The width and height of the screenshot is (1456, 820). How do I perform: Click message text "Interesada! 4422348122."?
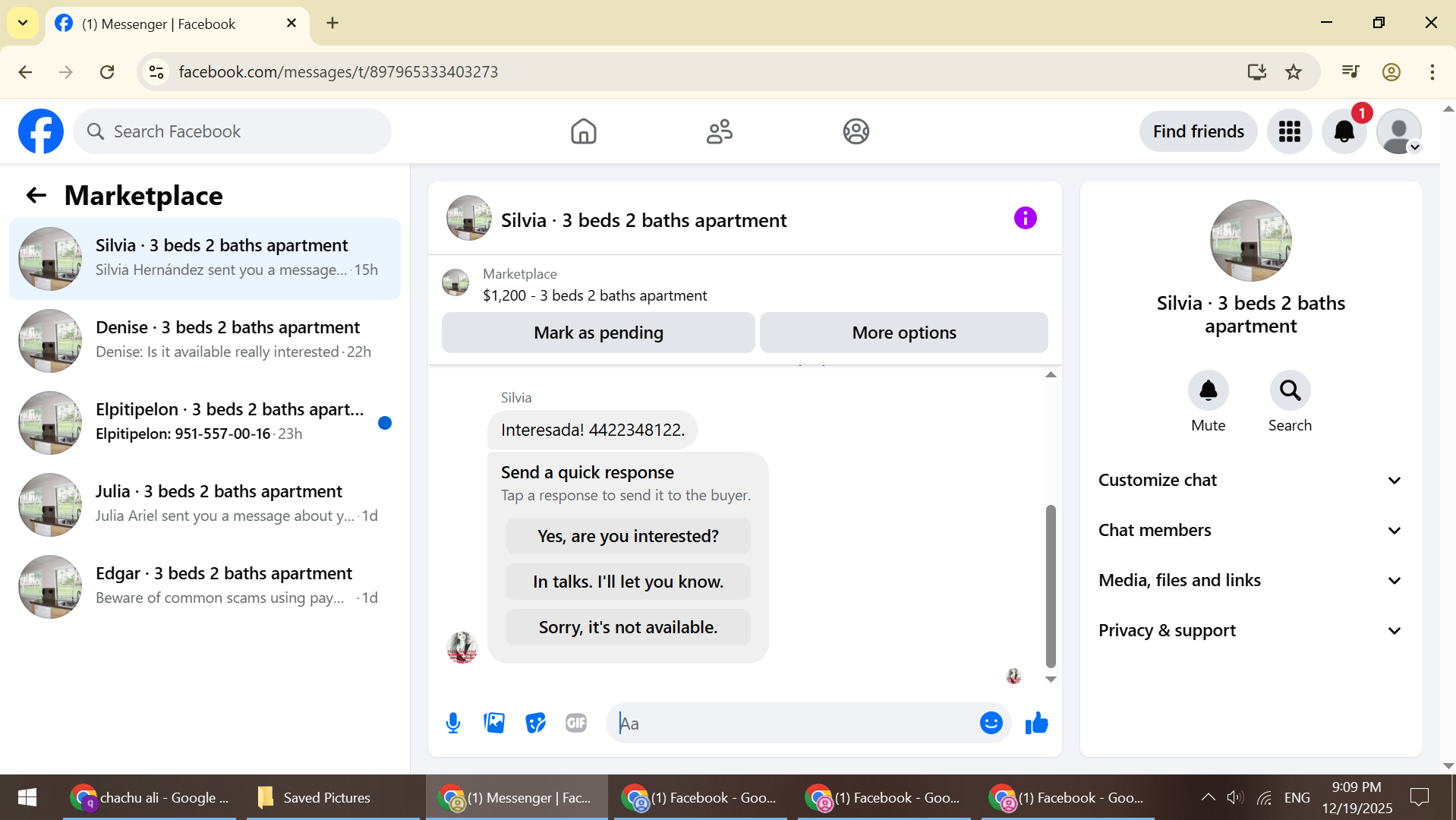[592, 430]
